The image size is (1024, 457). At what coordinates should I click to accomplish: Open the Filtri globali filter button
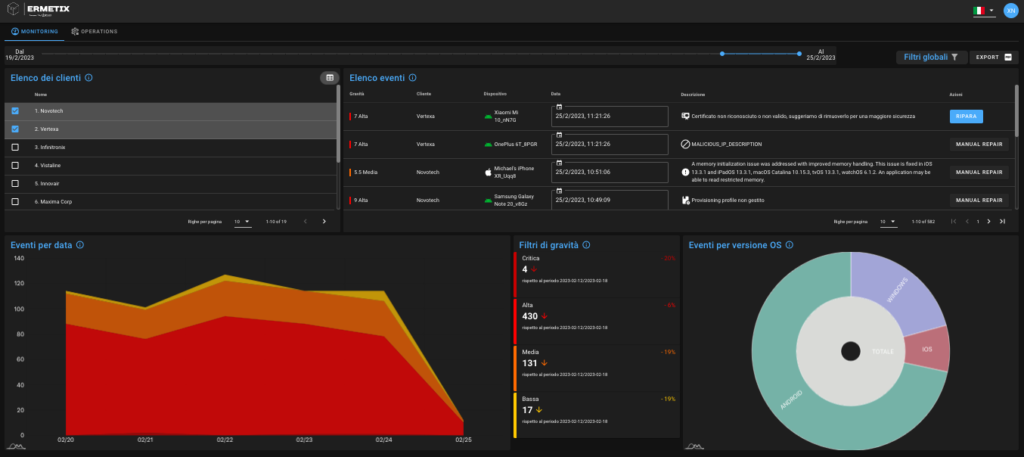(931, 57)
